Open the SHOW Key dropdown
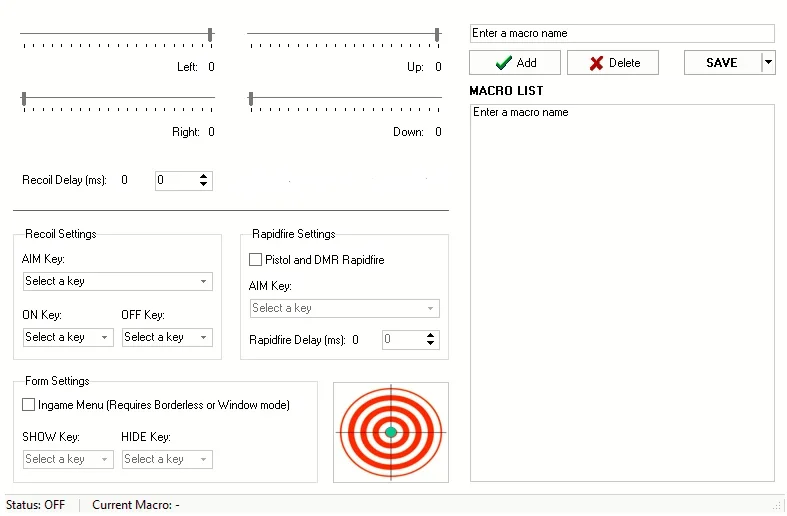This screenshot has height=516, width=787. coord(68,459)
